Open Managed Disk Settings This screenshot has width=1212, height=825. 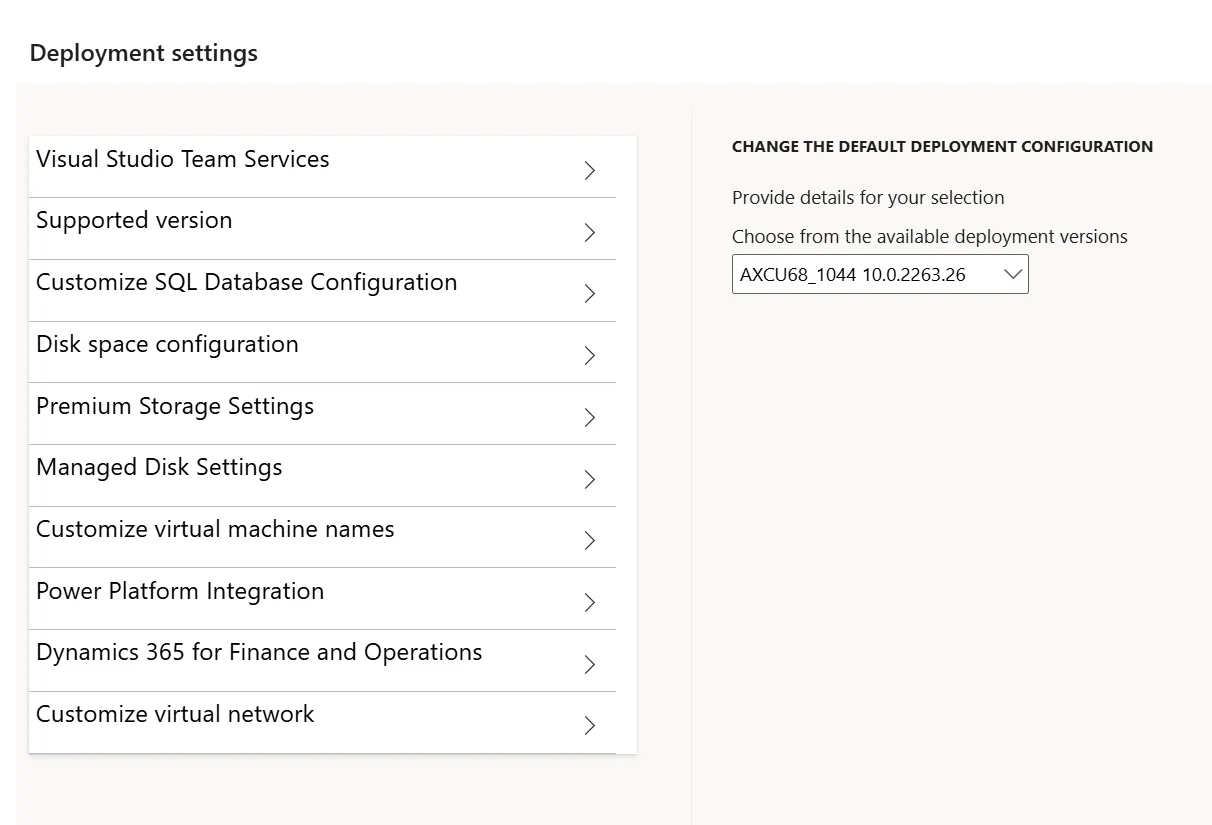322,476
